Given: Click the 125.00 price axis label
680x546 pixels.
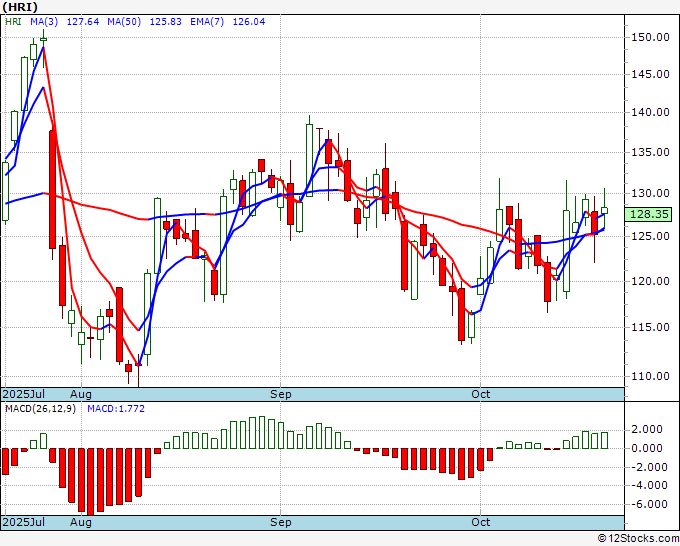Looking at the screenshot, I should pos(650,236).
